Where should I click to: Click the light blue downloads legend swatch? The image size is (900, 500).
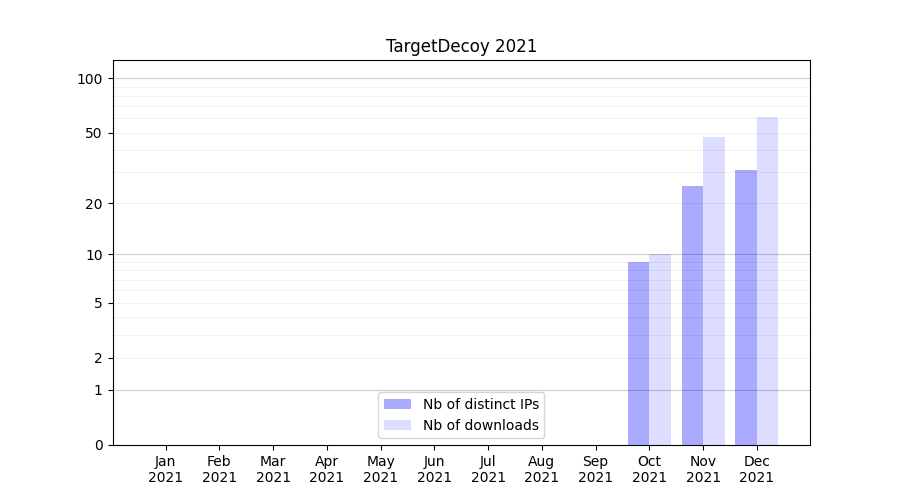(397, 425)
